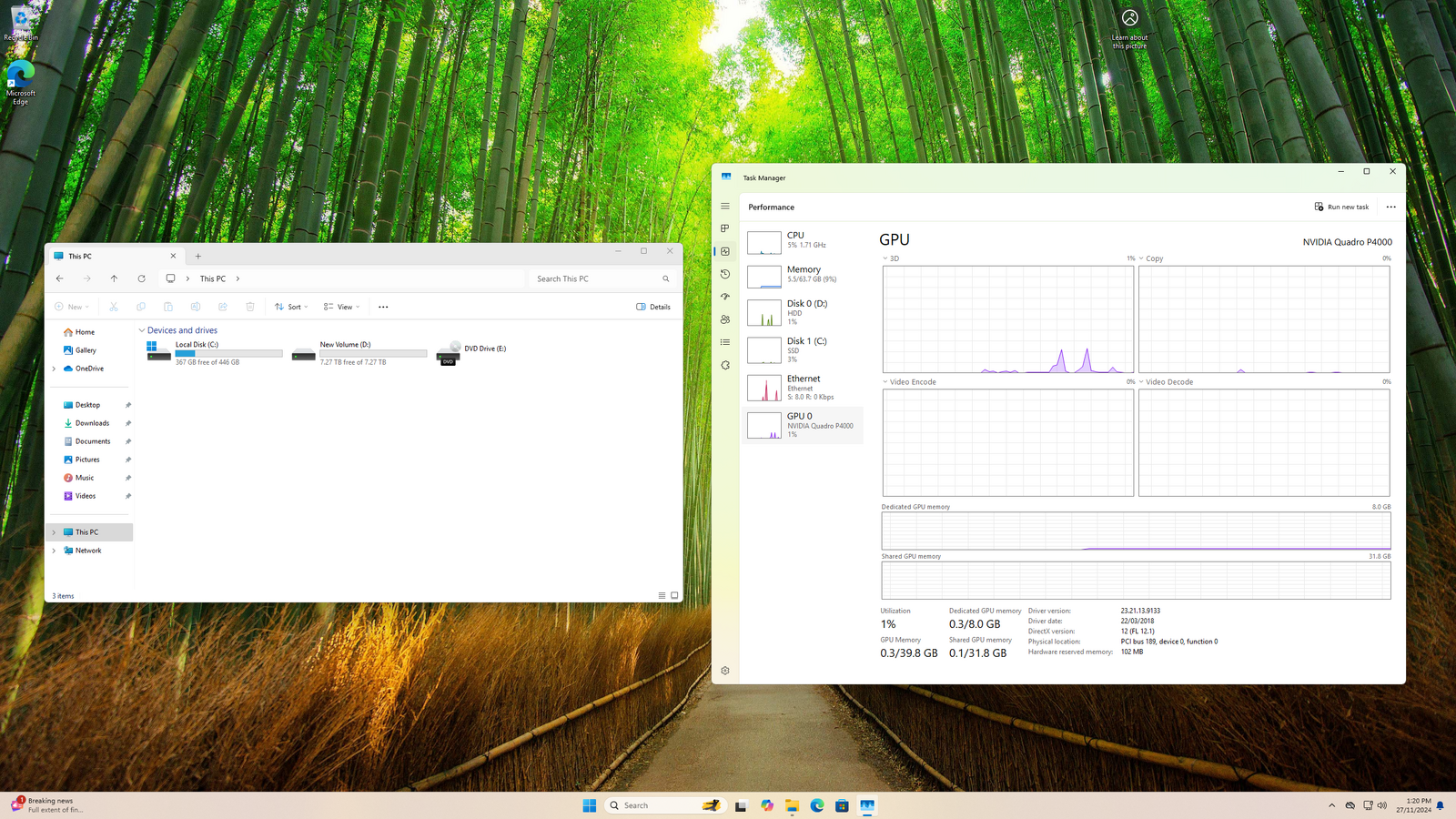The width and height of the screenshot is (1456, 819).
Task: Click the Search This PC field
Action: coord(601,278)
